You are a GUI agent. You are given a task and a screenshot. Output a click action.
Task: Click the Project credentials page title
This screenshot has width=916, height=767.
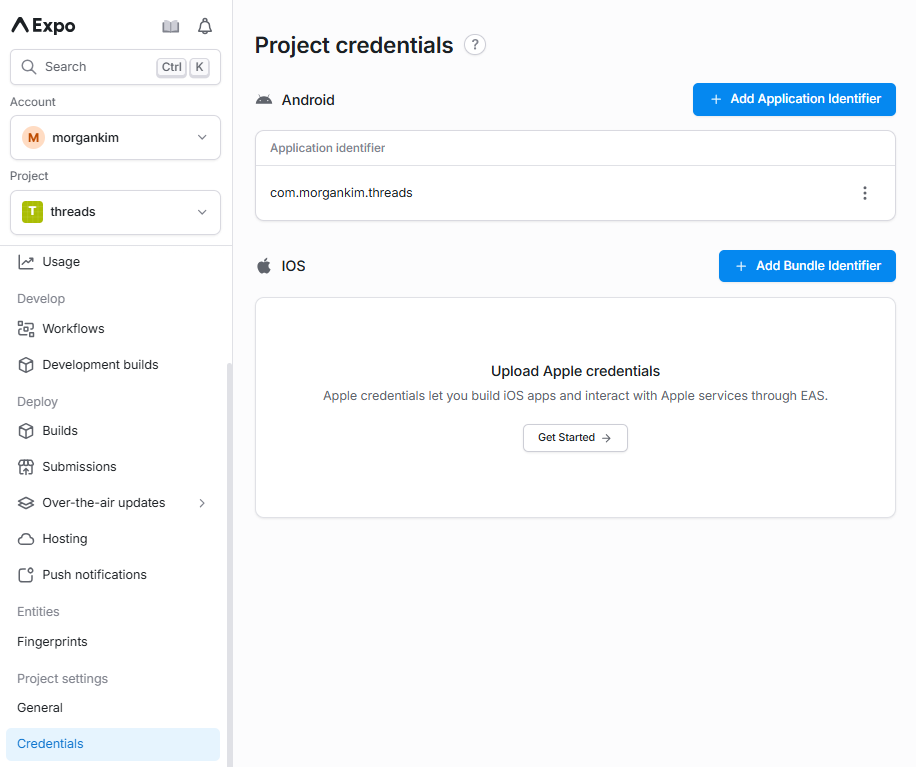(x=353, y=46)
